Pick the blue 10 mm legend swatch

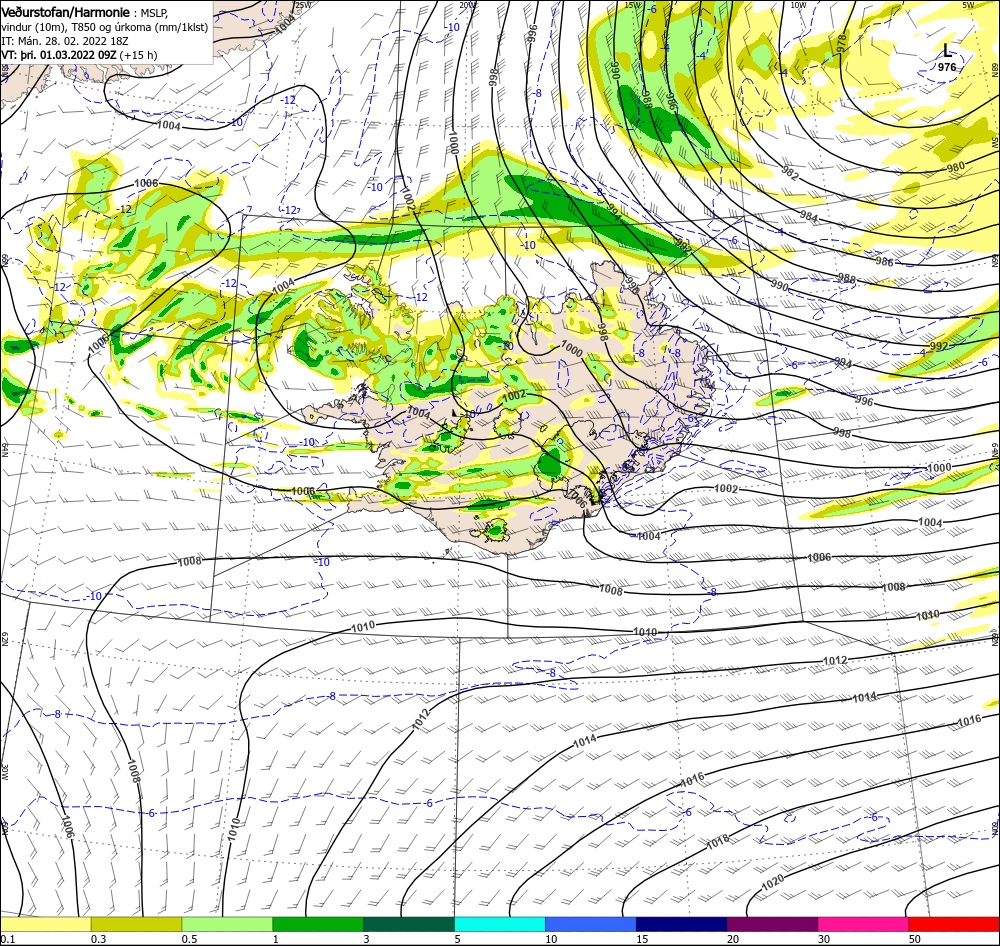(591, 924)
